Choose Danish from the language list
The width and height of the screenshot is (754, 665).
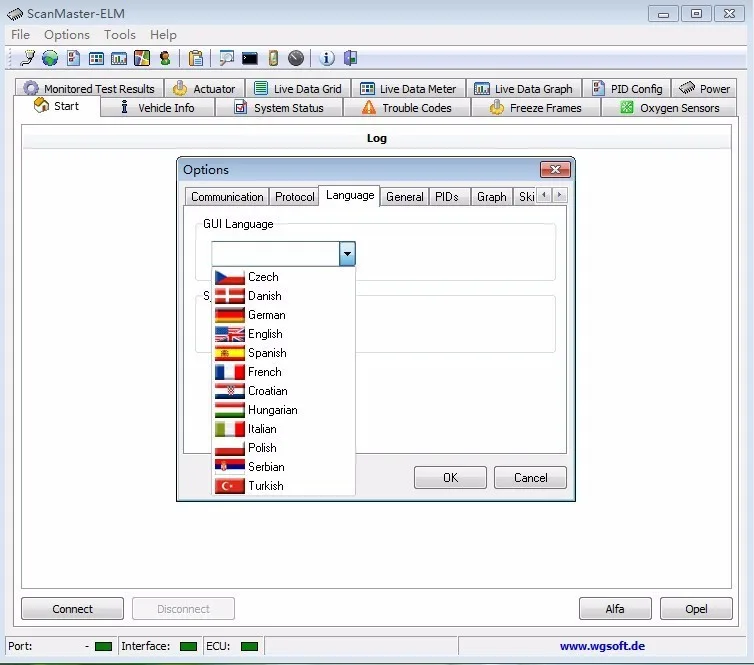(x=284, y=296)
